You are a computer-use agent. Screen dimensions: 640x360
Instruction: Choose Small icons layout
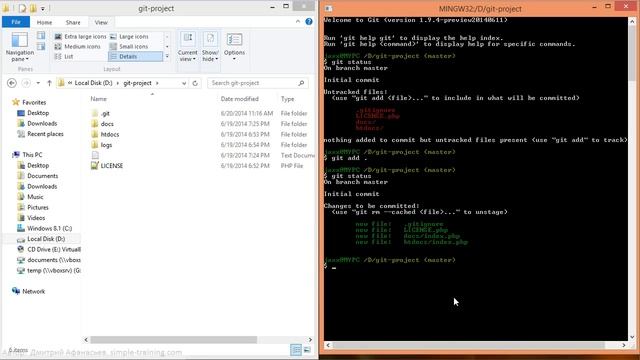pyautogui.click(x=129, y=47)
